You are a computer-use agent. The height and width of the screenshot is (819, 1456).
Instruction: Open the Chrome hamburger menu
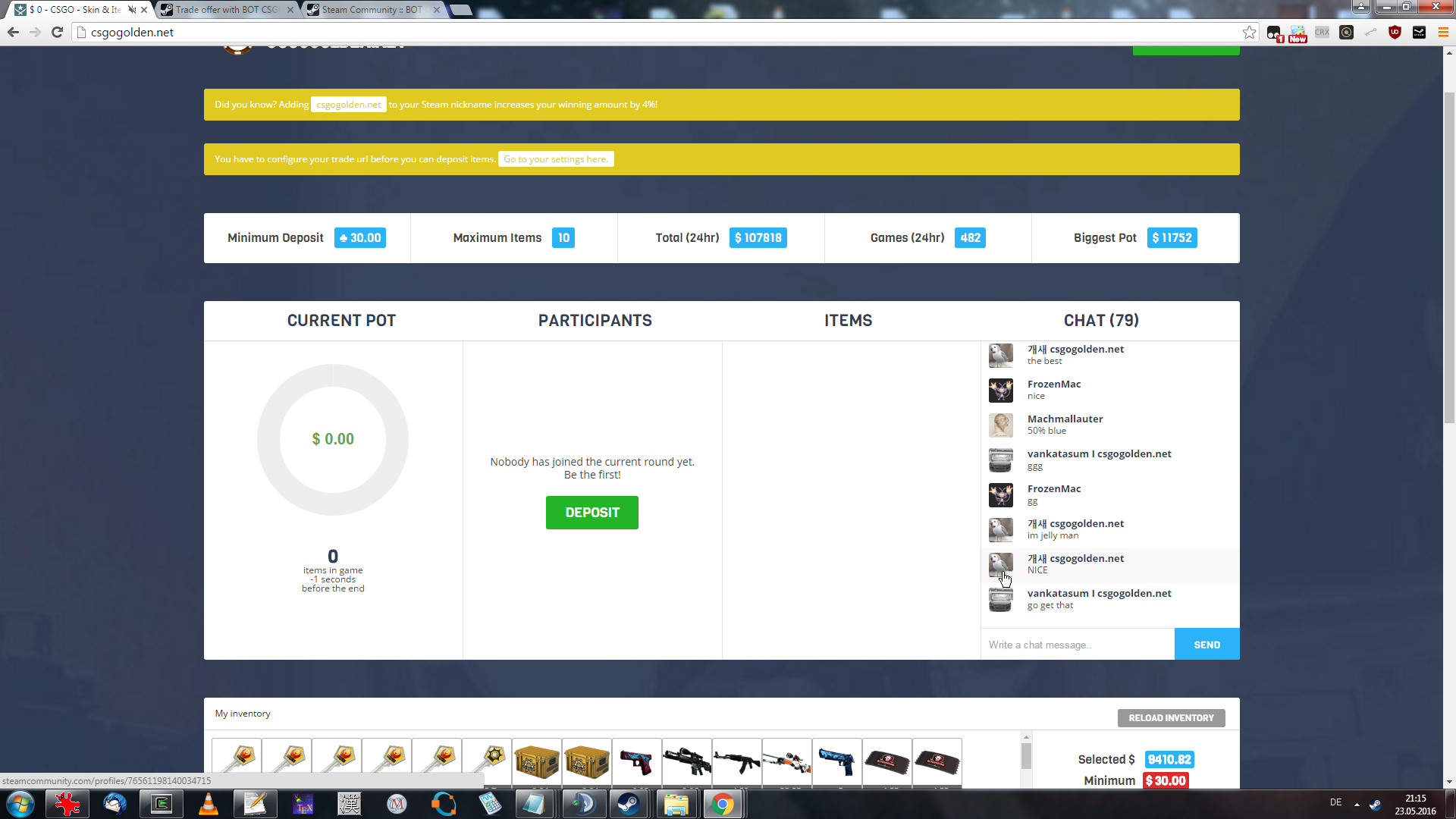click(x=1443, y=32)
